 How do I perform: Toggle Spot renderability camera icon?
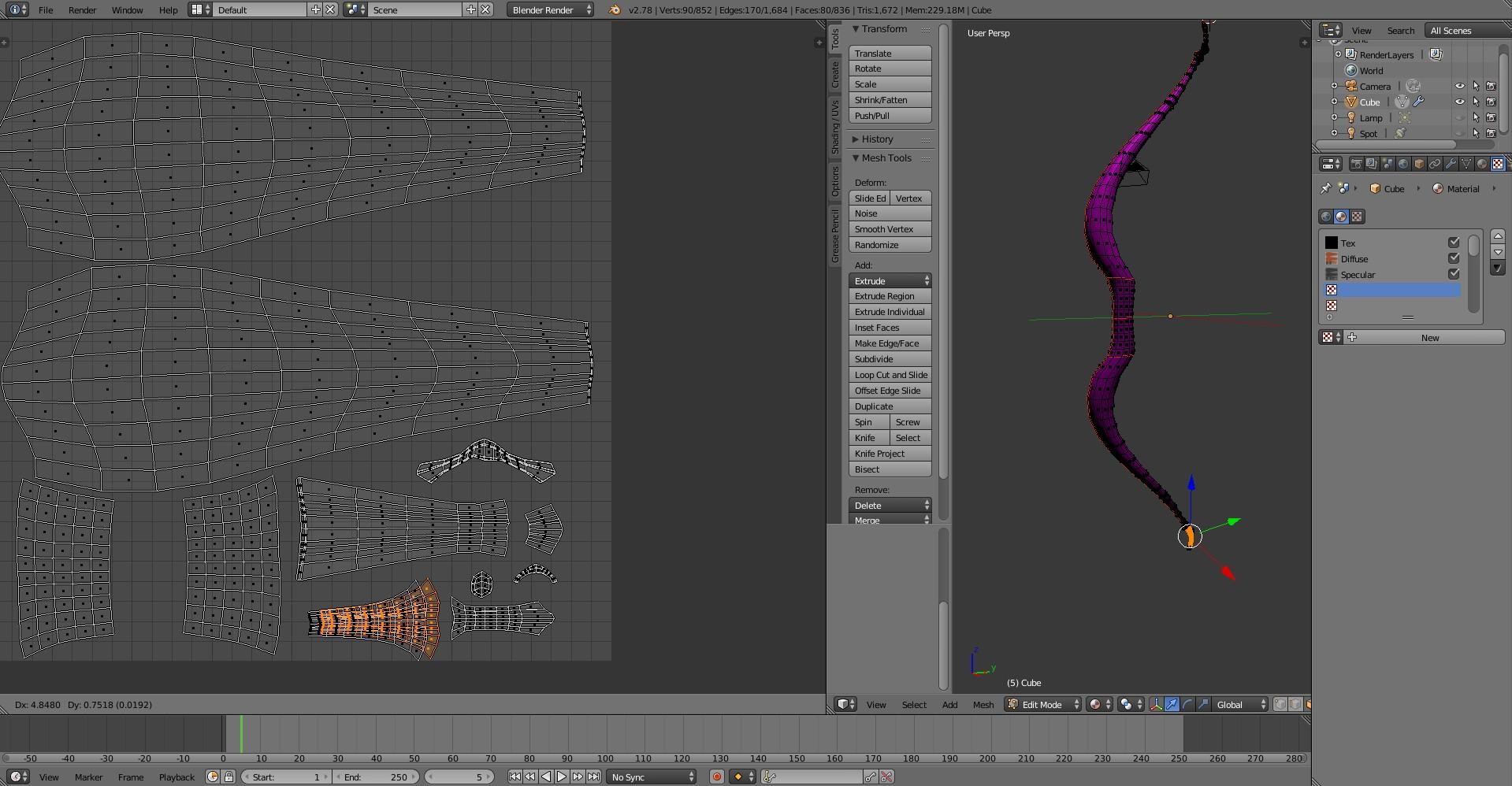[x=1492, y=133]
